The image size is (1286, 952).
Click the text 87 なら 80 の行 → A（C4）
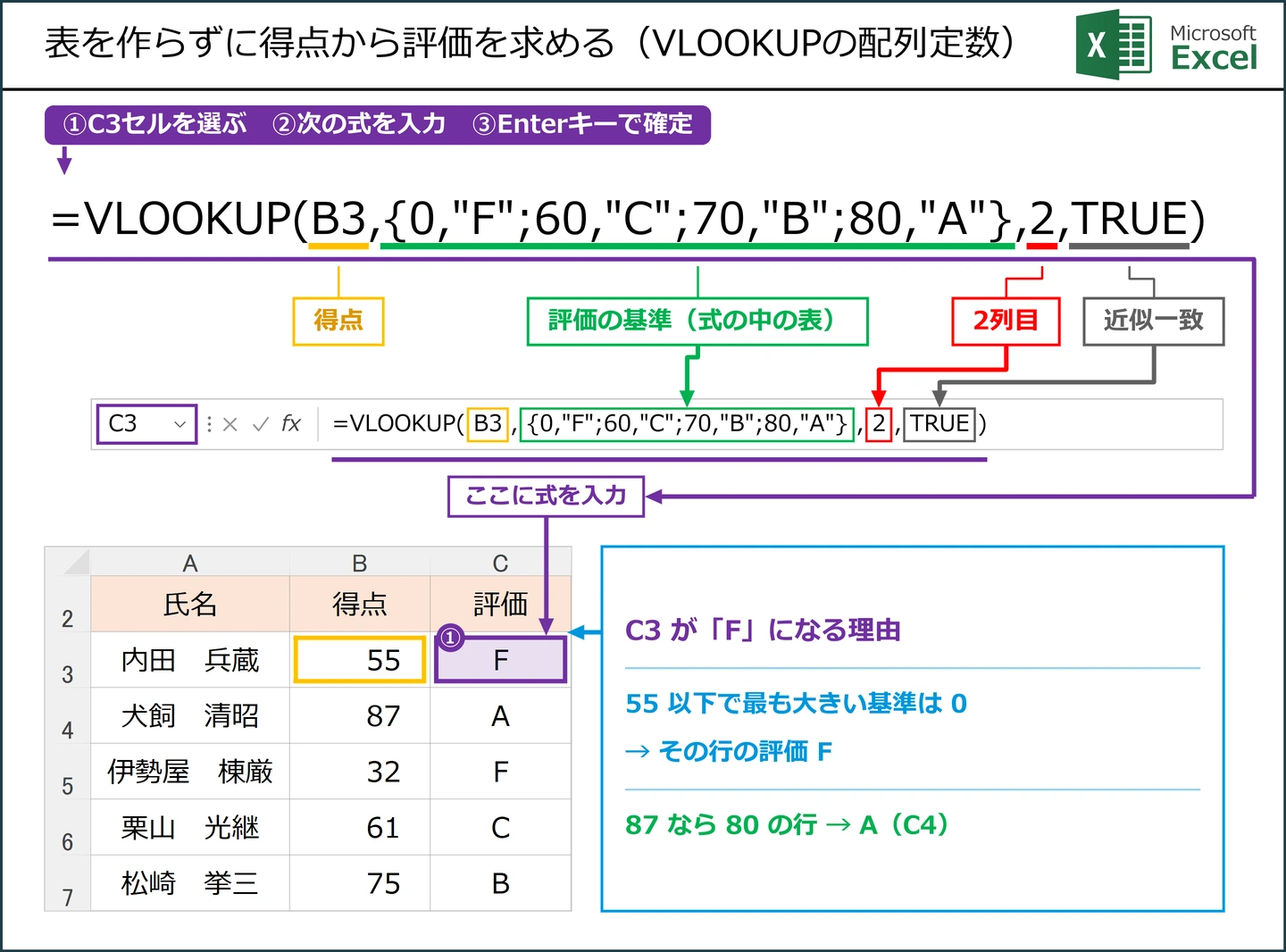(x=788, y=824)
